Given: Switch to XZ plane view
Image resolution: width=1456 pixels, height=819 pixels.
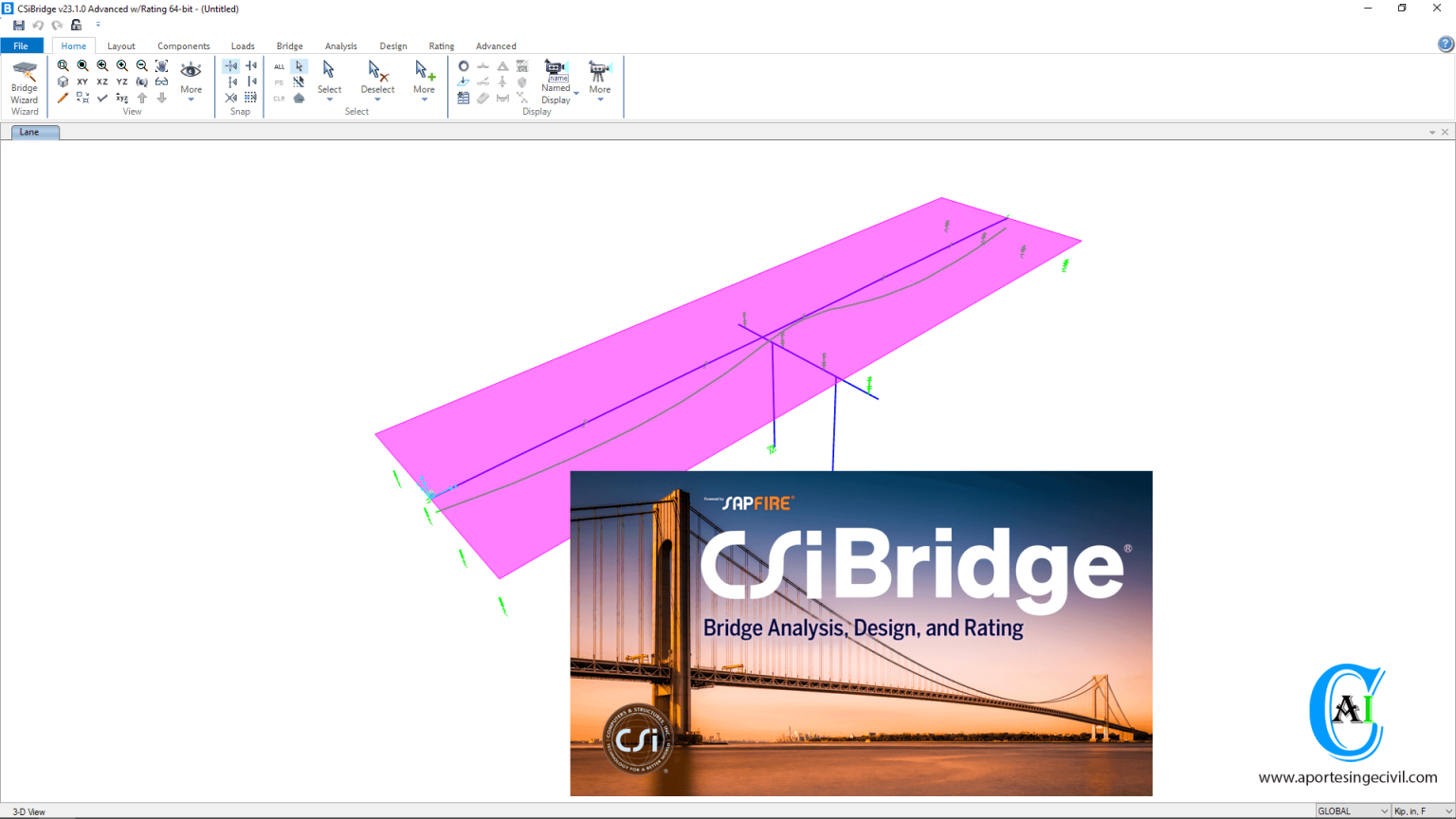Looking at the screenshot, I should point(102,82).
